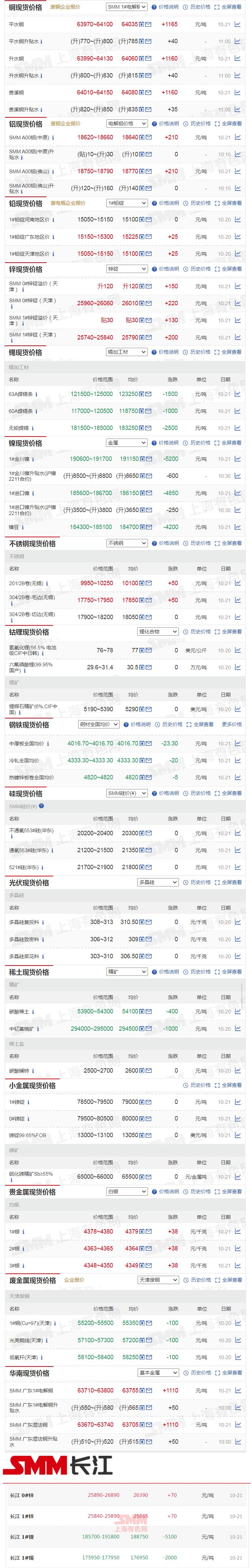Click the envelope icon beside 1#锑锭 average 79000
This screenshot has width=252, height=1568.
click(x=149, y=1102)
